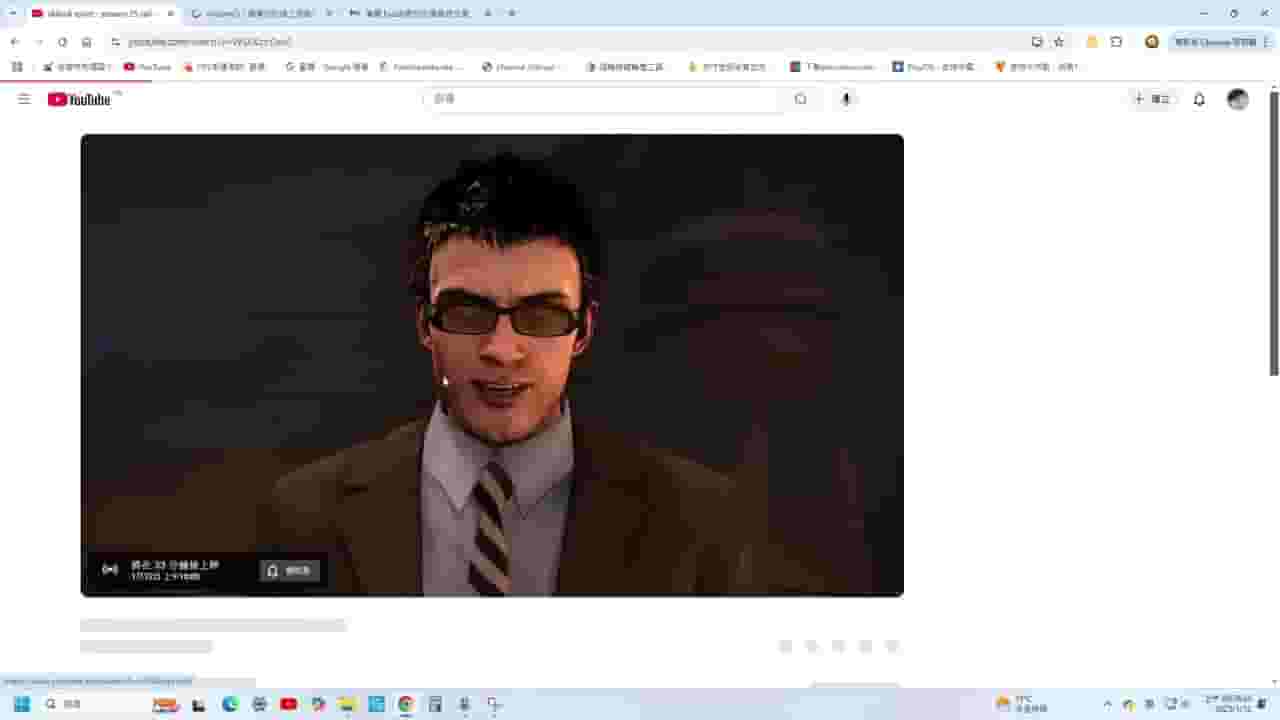1280x720 pixels.
Task: Open the YouTube account avatar menu
Action: coord(1238,99)
